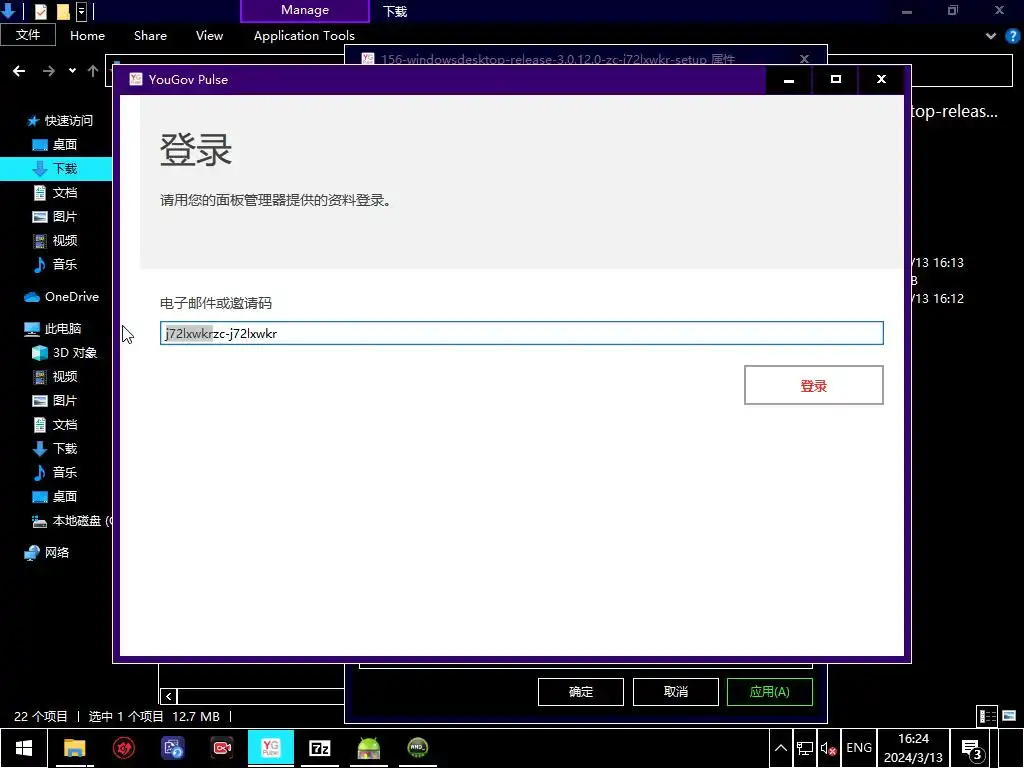This screenshot has height=768, width=1024.
Task: Focus the email or invitation code field
Action: coord(521,333)
